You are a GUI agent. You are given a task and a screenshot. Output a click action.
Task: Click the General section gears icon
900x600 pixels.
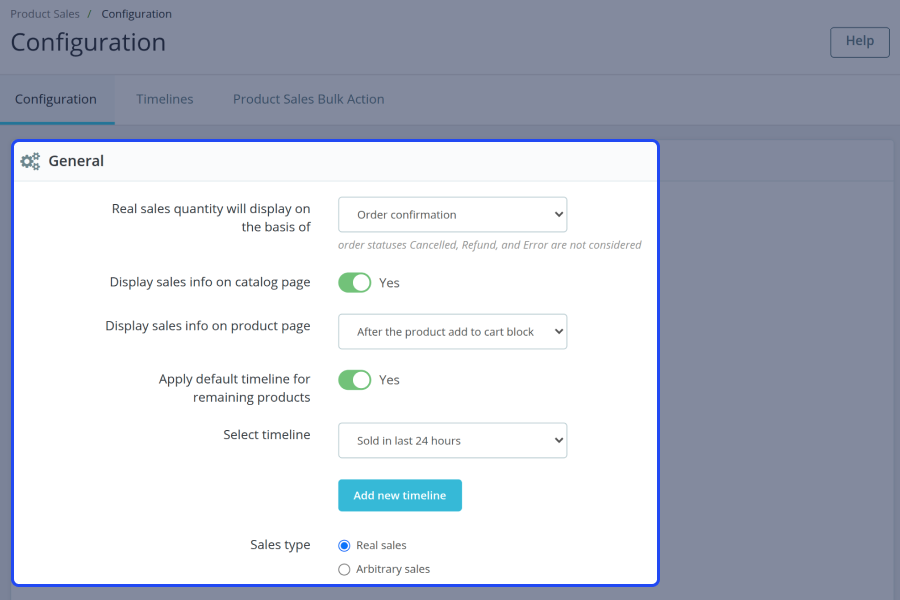30,161
